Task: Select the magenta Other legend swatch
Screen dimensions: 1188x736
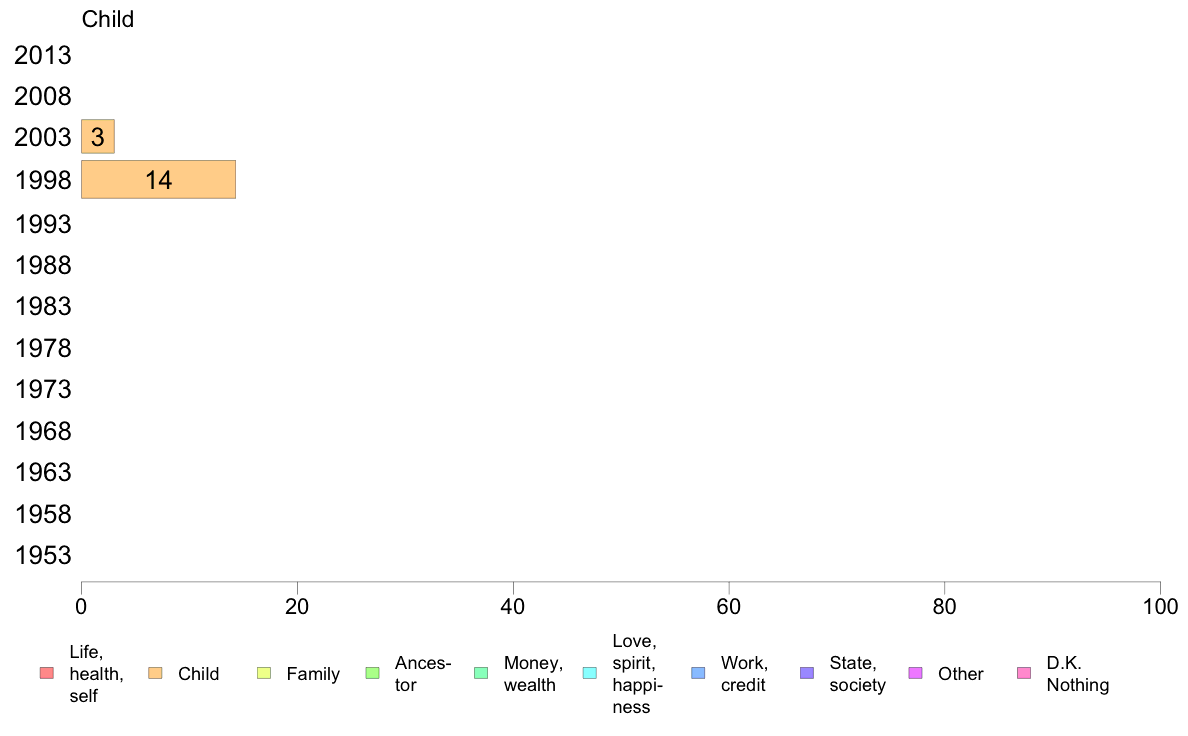Action: [915, 673]
